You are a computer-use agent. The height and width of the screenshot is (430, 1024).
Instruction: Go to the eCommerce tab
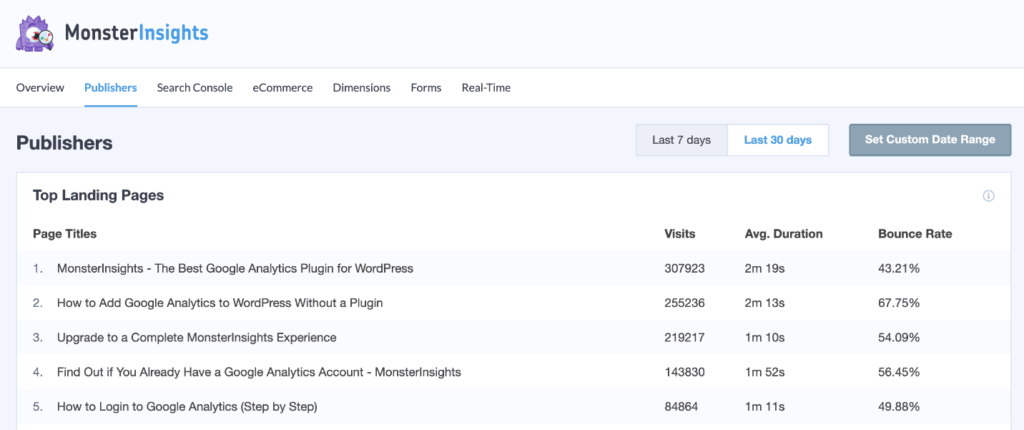[282, 88]
